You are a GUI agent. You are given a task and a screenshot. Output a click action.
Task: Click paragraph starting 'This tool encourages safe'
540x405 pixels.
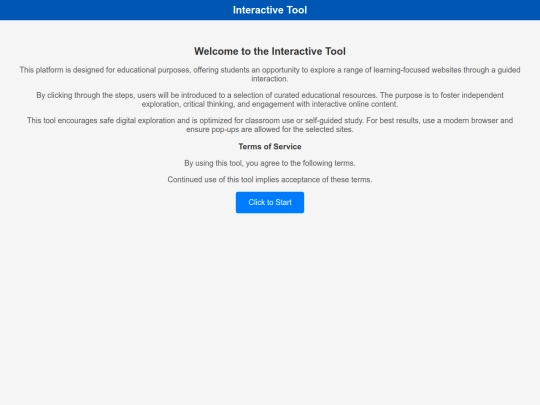pyautogui.click(x=270, y=125)
